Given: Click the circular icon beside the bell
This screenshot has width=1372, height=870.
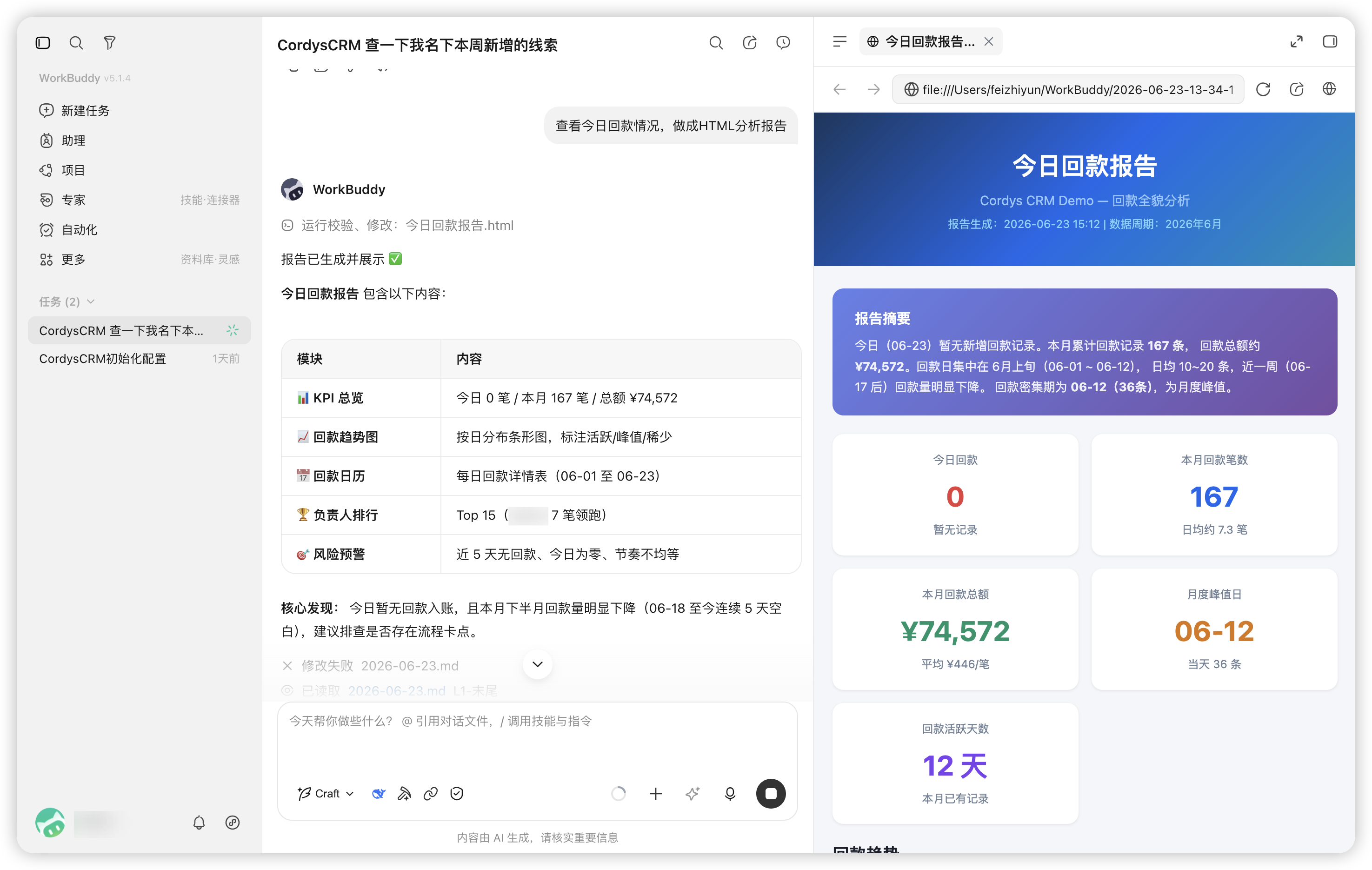Looking at the screenshot, I should click(x=233, y=822).
